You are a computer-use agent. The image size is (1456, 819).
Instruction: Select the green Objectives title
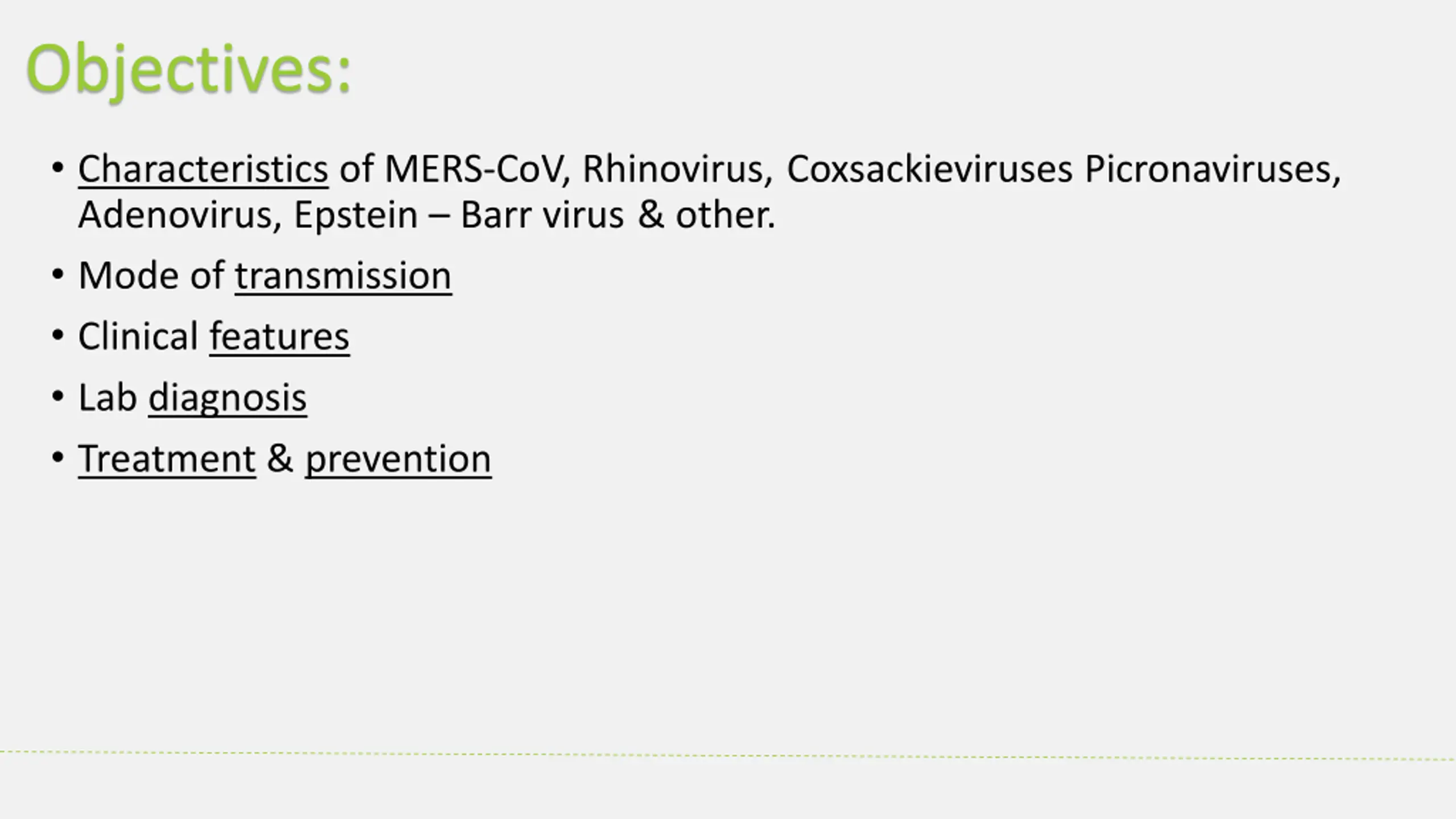click(189, 71)
